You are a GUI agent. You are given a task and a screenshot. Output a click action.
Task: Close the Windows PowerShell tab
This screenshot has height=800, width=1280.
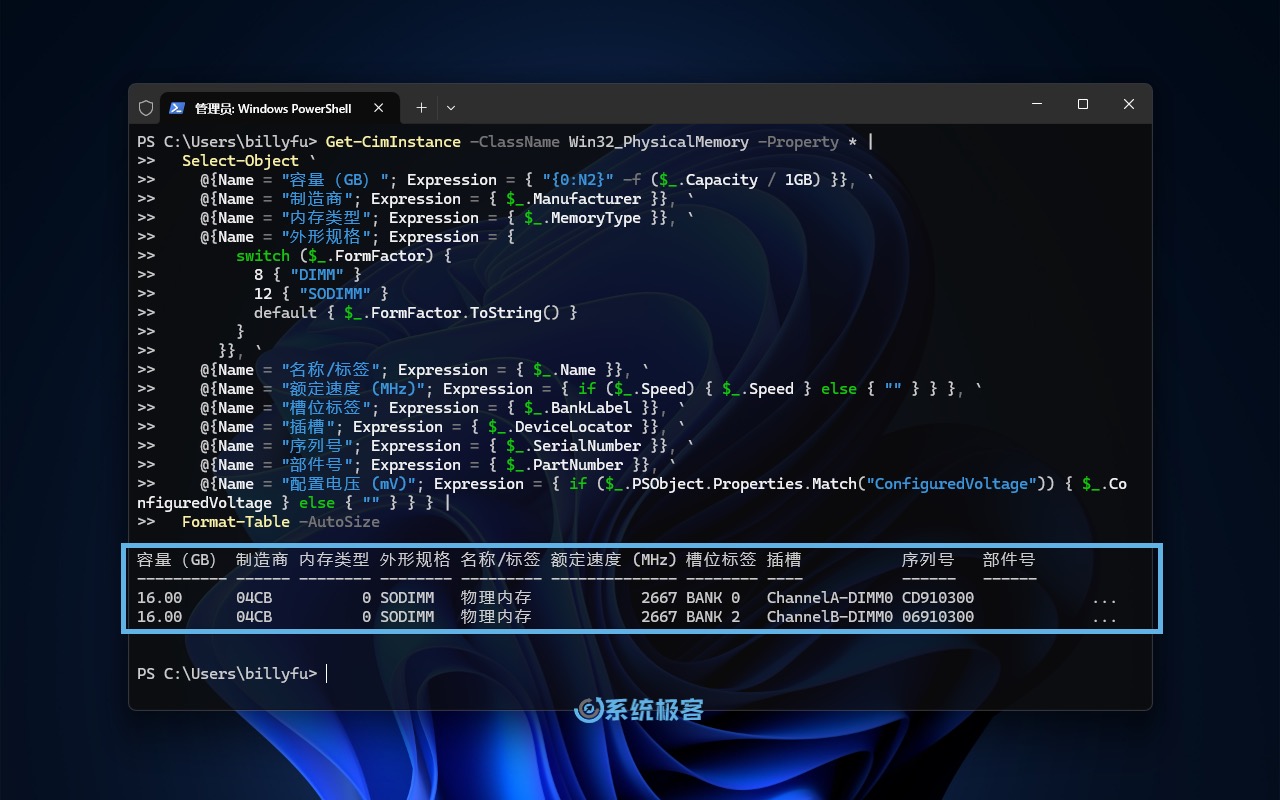[x=379, y=108]
